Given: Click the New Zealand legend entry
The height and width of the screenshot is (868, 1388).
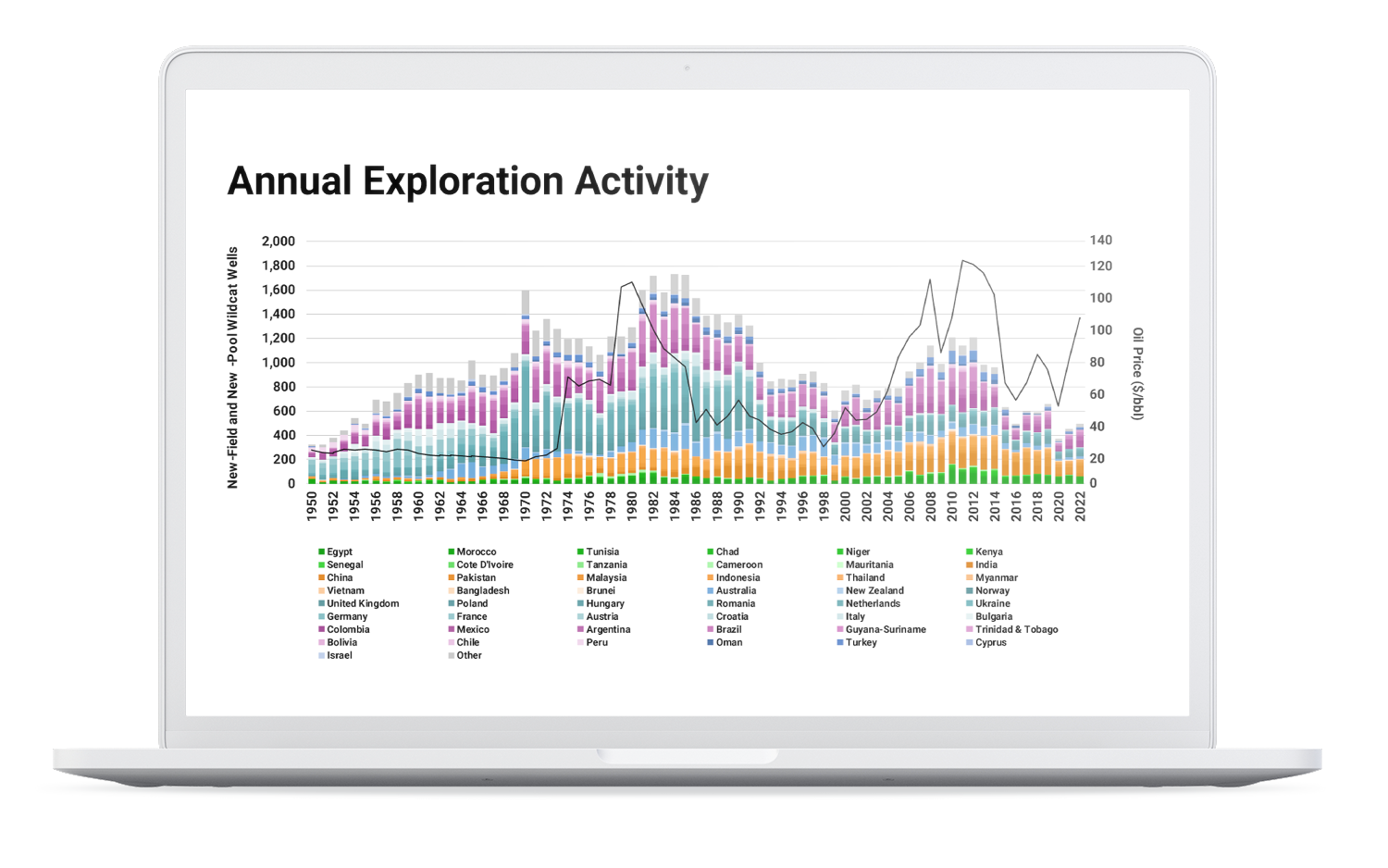Looking at the screenshot, I should click(874, 590).
